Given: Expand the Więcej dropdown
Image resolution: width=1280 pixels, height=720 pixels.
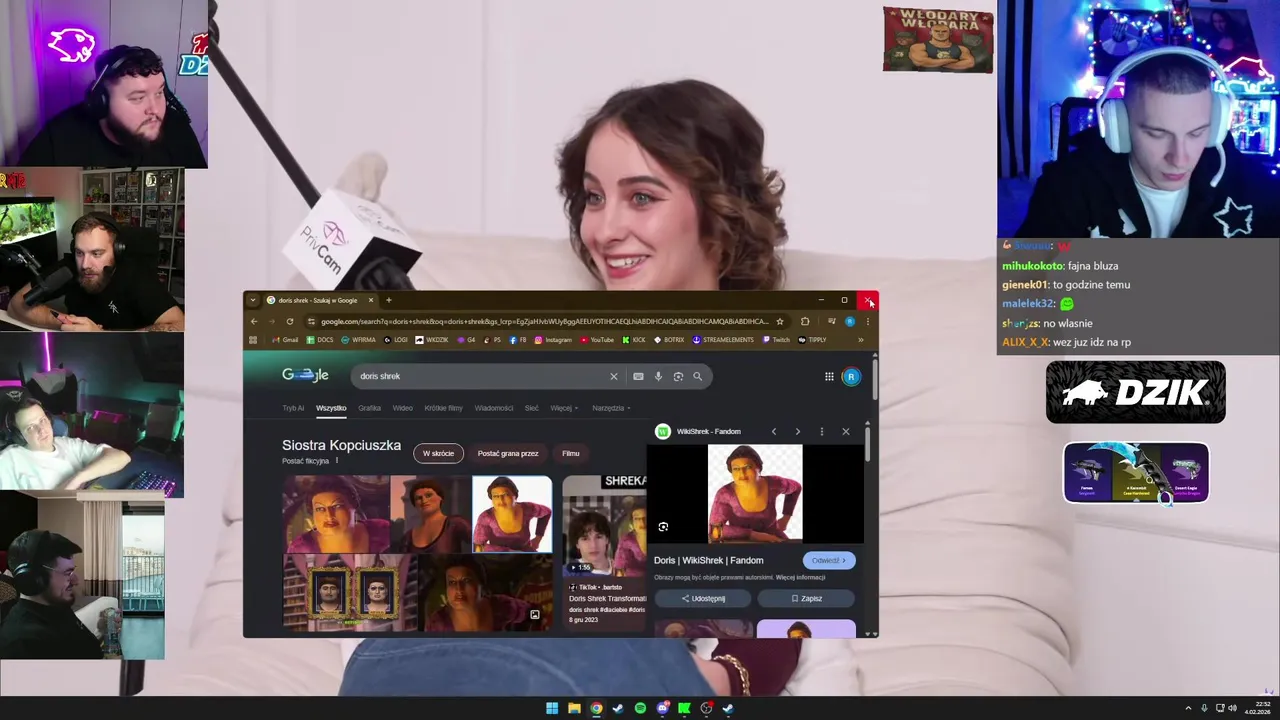Looking at the screenshot, I should [564, 408].
